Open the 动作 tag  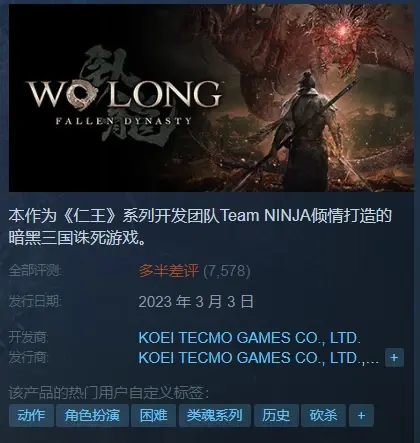coord(31,415)
